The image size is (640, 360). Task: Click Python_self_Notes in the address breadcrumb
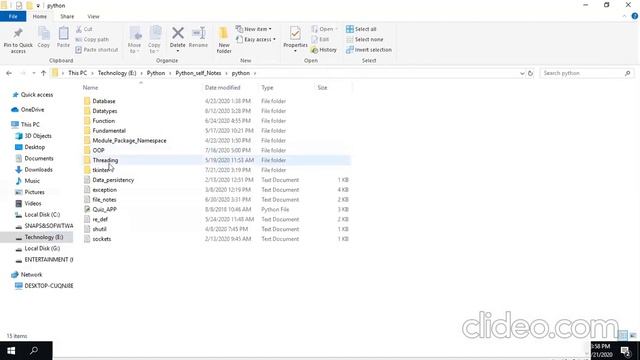198,73
